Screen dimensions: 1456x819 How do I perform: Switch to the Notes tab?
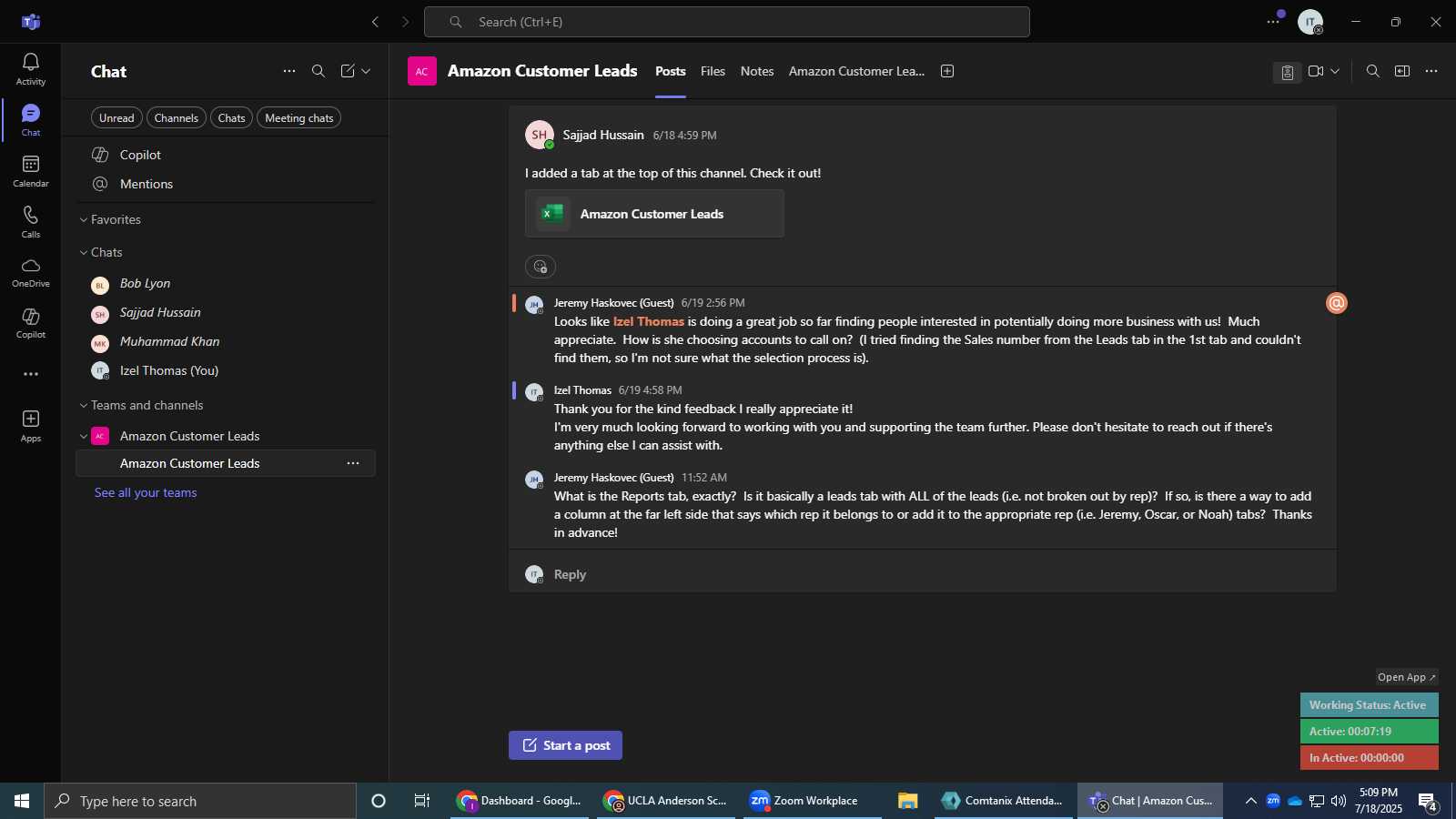pyautogui.click(x=757, y=71)
